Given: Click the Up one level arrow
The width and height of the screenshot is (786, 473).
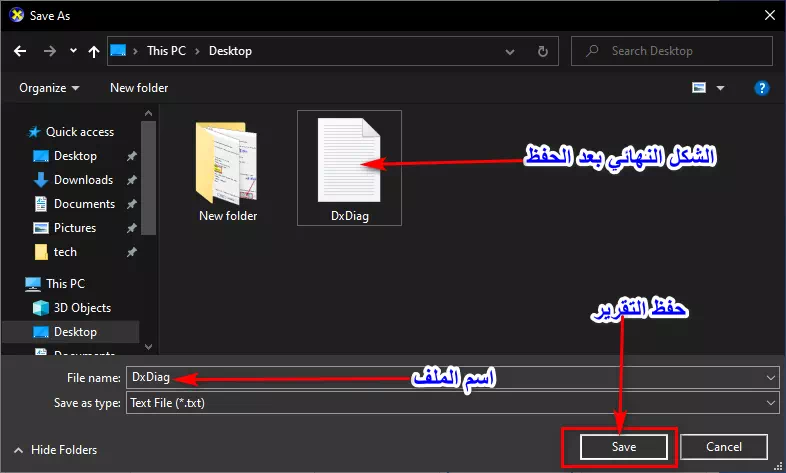Looking at the screenshot, I should [x=93, y=50].
